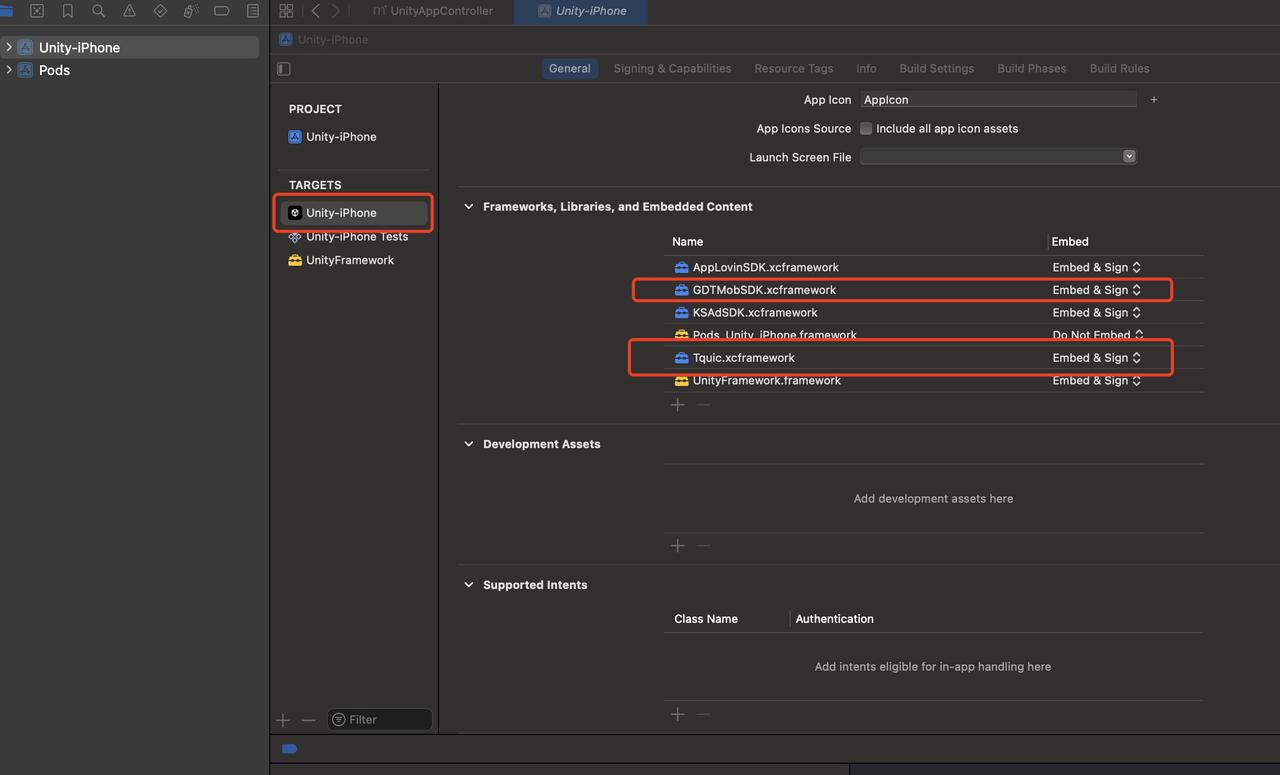1280x775 pixels.
Task: Toggle the project and targets sidebar icon
Action: coord(284,69)
